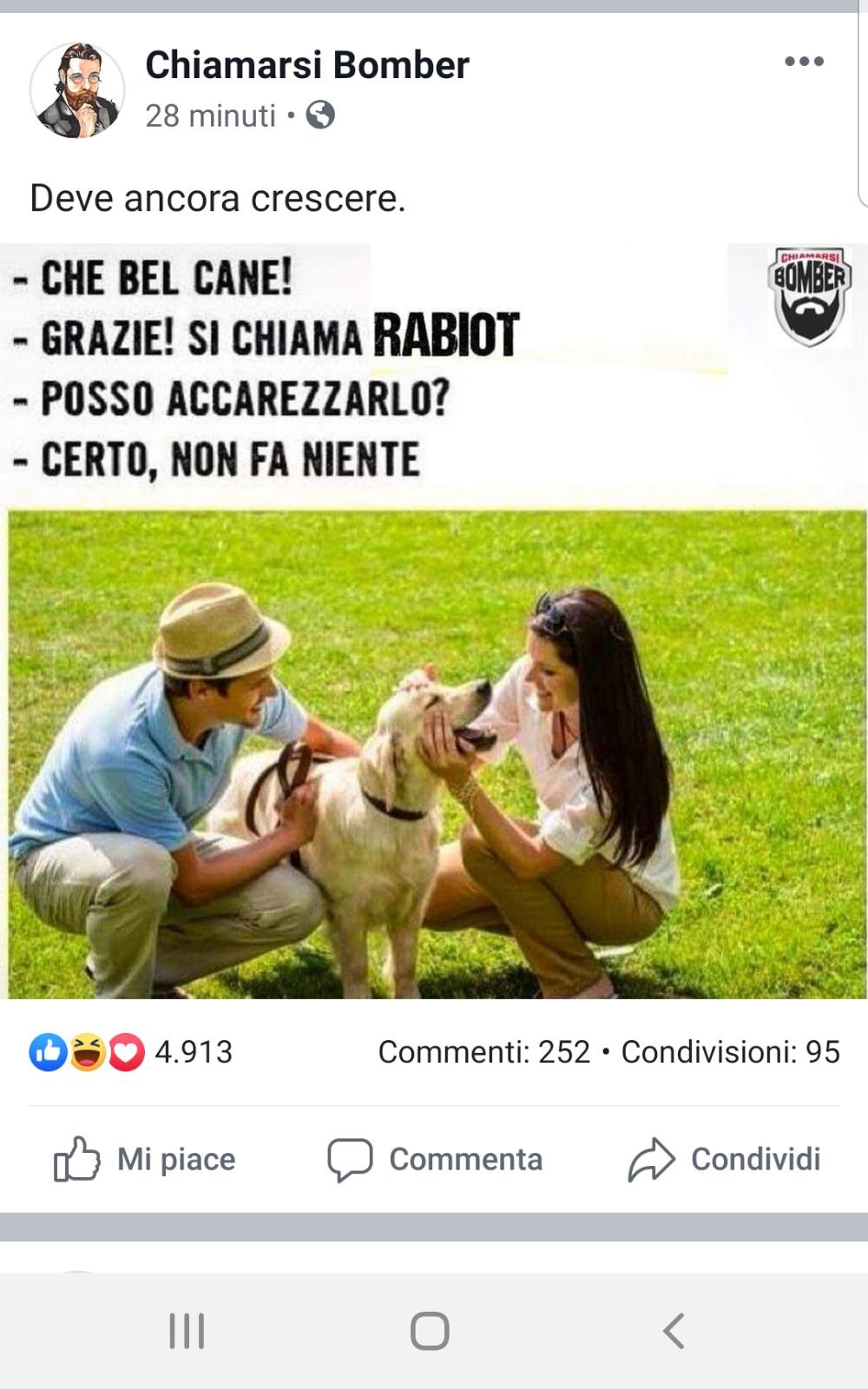This screenshot has height=1389, width=868.
Task: Open 'Condivisioni: 95' shares list
Action: [731, 1052]
